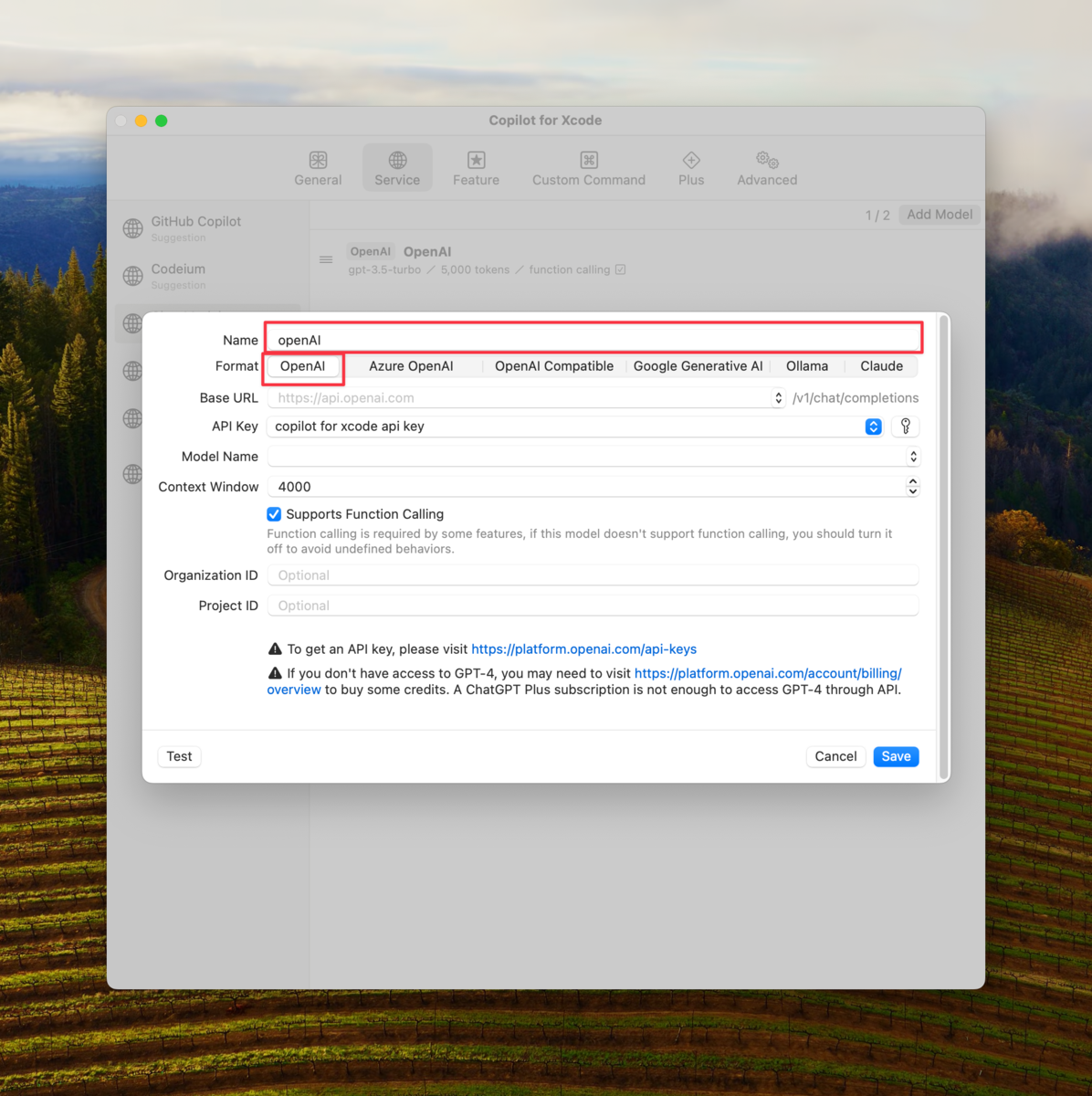This screenshot has height=1096, width=1092.
Task: Click the drag handle of the OpenAI model row
Action: (x=326, y=260)
